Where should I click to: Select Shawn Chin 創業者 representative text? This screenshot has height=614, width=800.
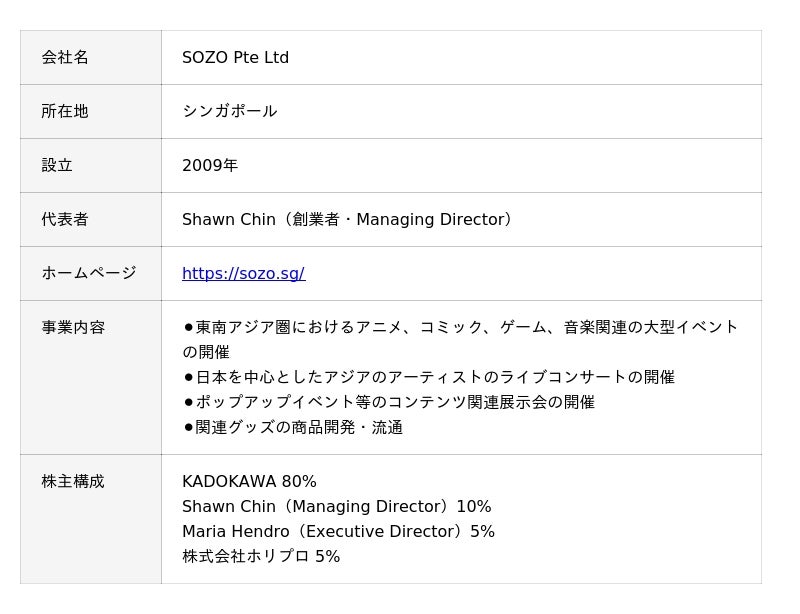[346, 219]
